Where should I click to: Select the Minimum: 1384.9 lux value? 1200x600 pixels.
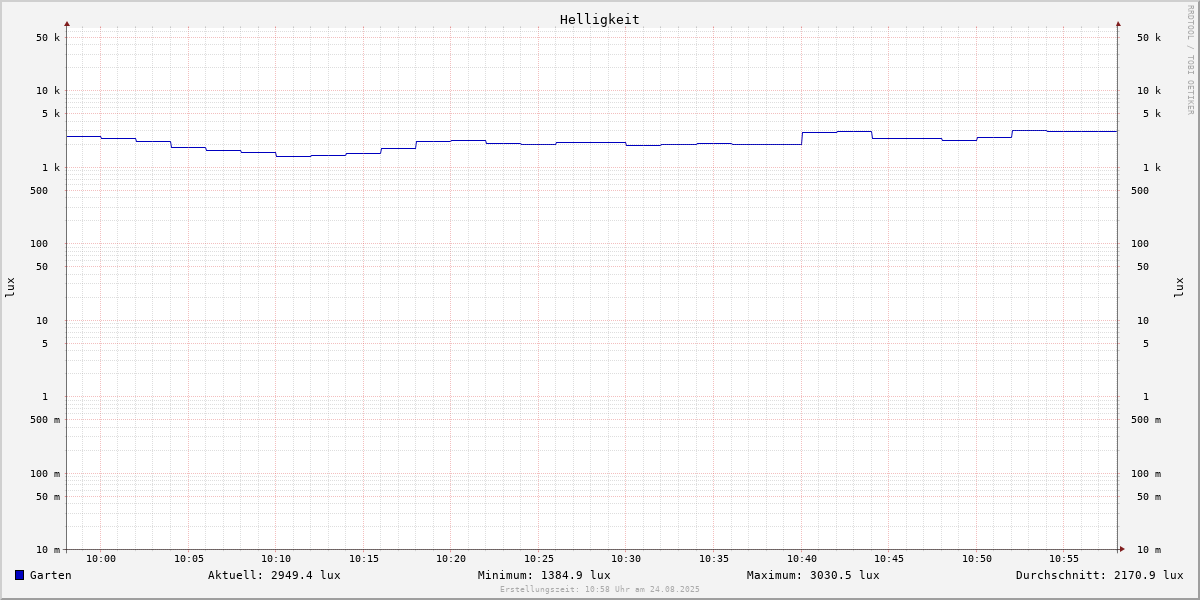[x=544, y=575]
